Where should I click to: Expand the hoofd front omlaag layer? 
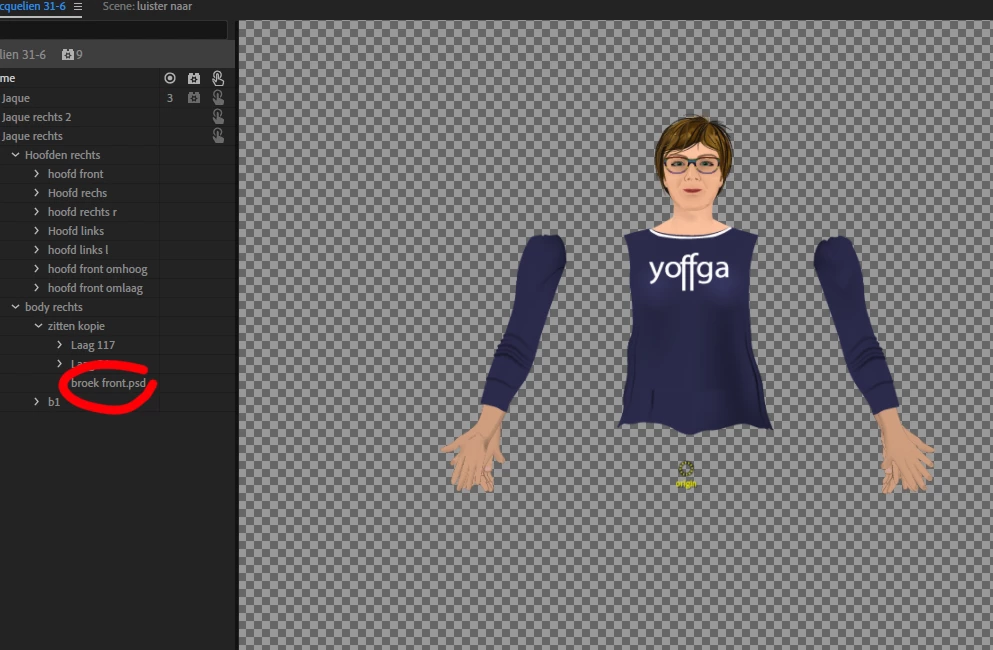(x=36, y=288)
